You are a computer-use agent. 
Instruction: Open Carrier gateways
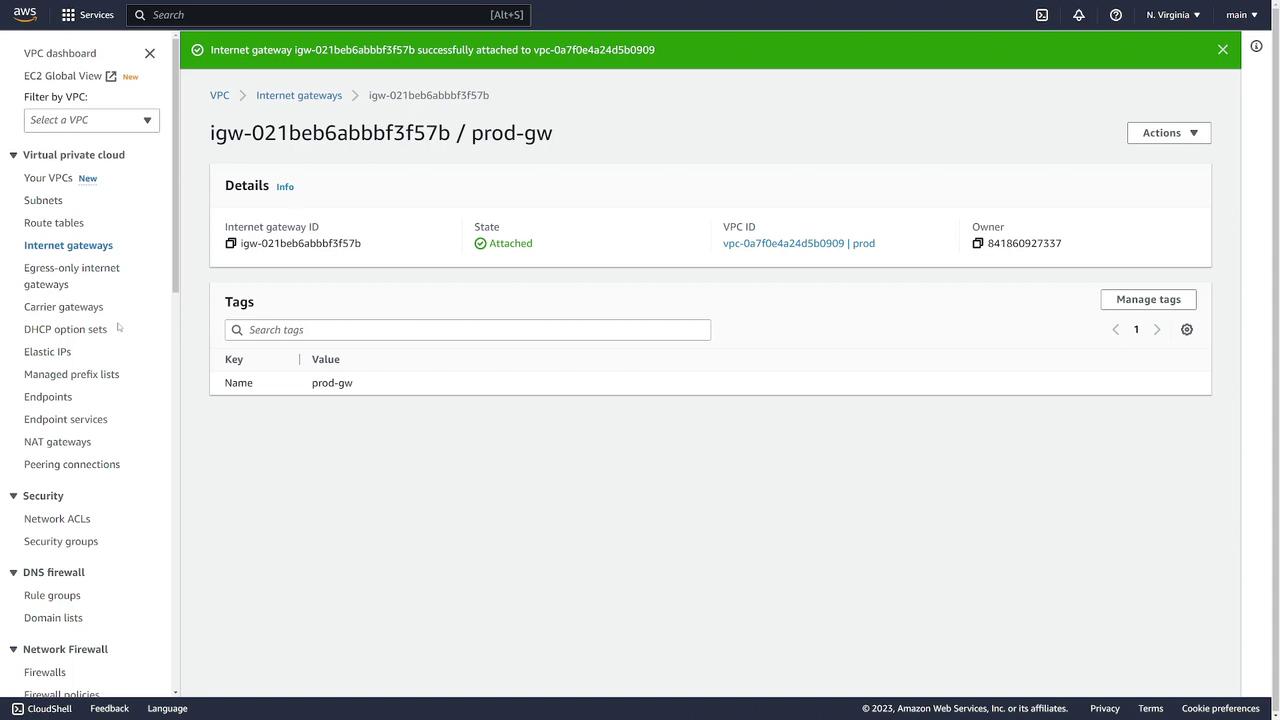63,307
